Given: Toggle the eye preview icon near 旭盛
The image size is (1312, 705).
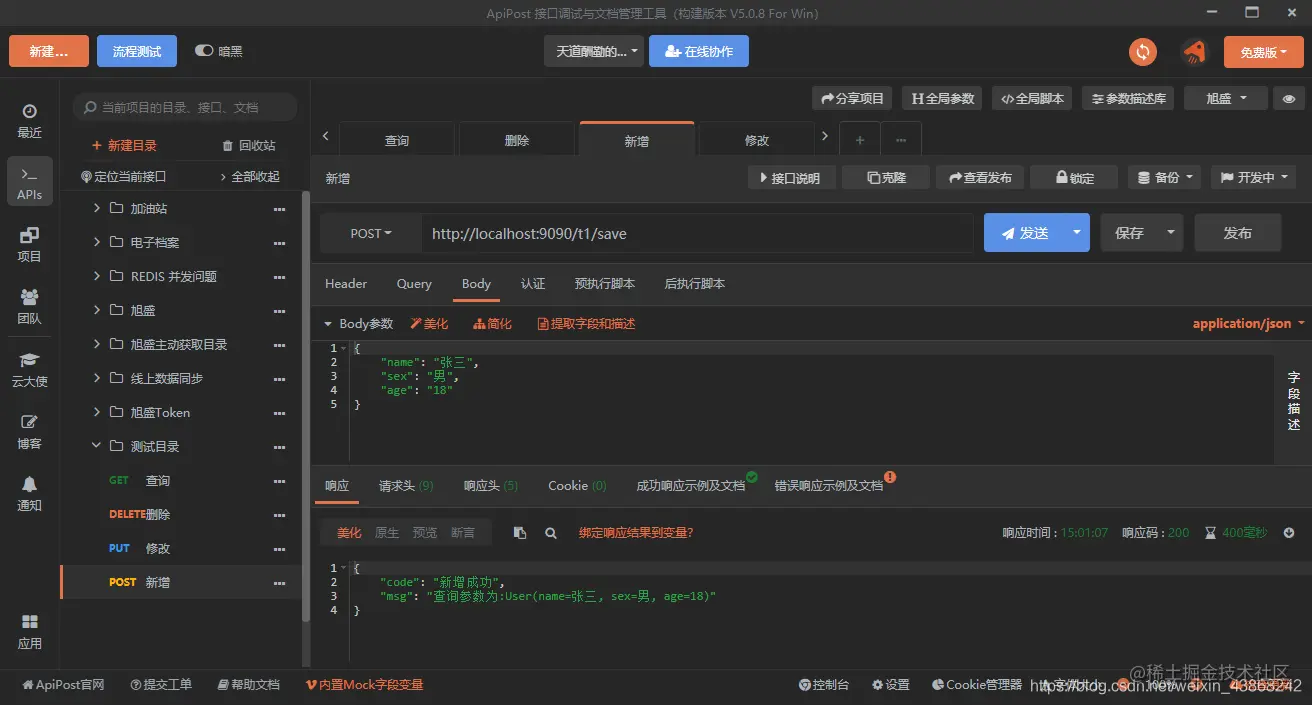Looking at the screenshot, I should click(x=1289, y=98).
